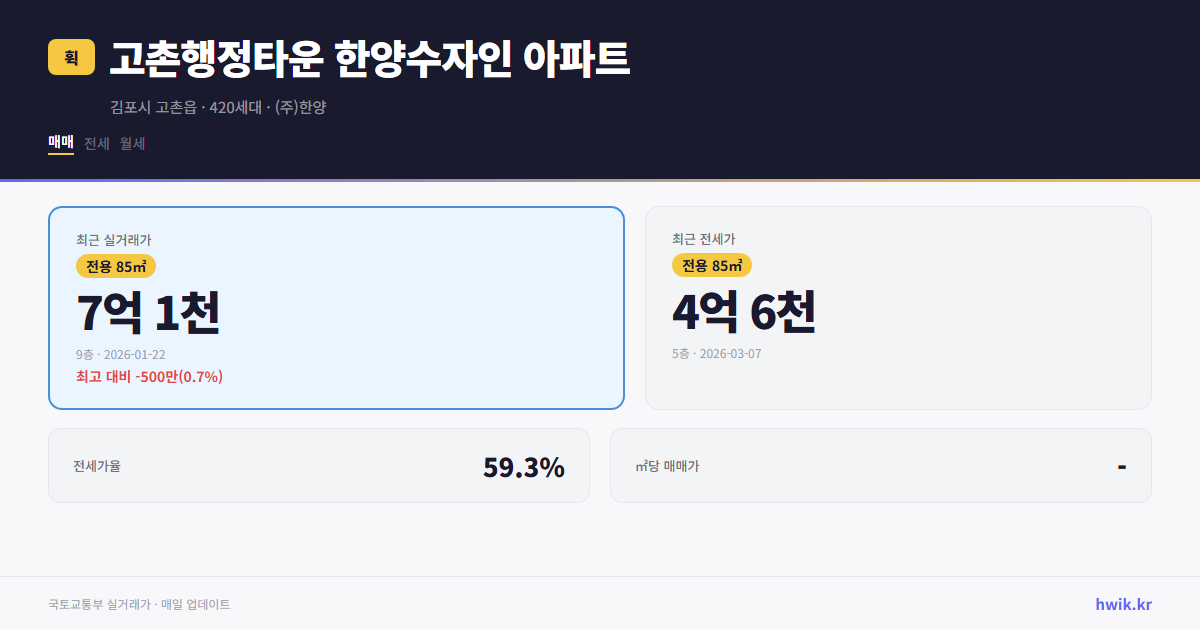
Task: Click the ㎡당 매매가 card
Action: pos(880,465)
